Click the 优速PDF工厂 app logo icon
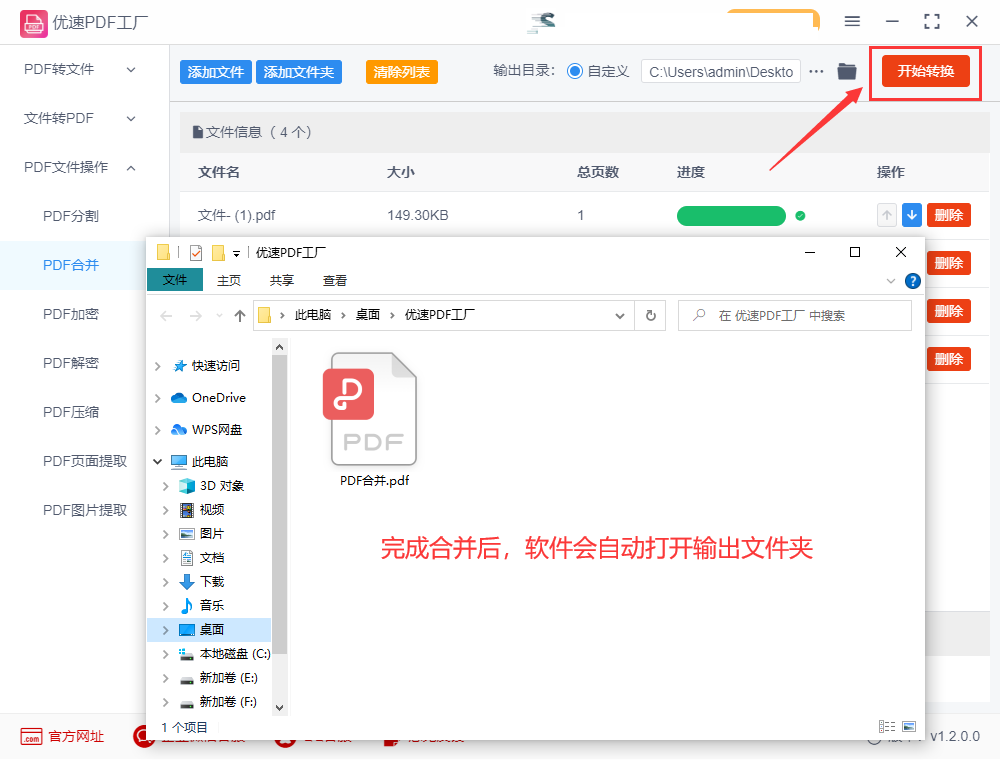Image resolution: width=1000 pixels, height=760 pixels. pyautogui.click(x=33, y=24)
